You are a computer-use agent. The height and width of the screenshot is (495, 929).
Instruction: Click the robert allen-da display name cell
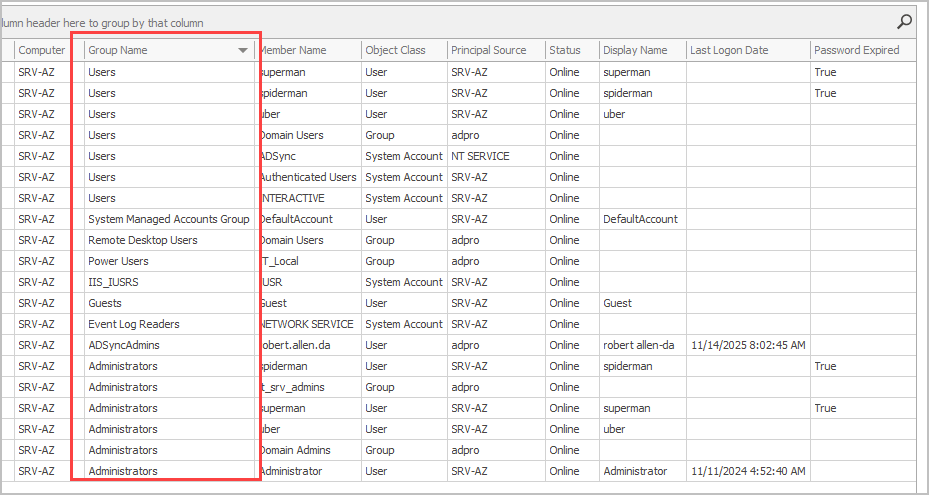click(639, 345)
